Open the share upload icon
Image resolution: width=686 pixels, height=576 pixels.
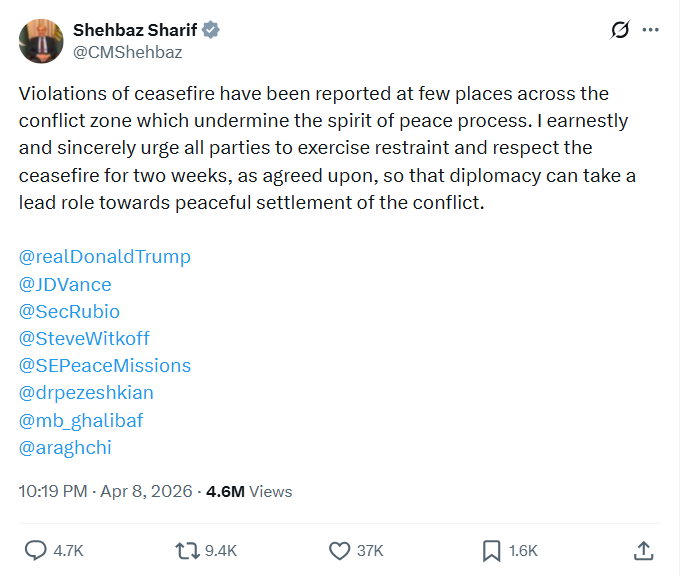click(645, 550)
